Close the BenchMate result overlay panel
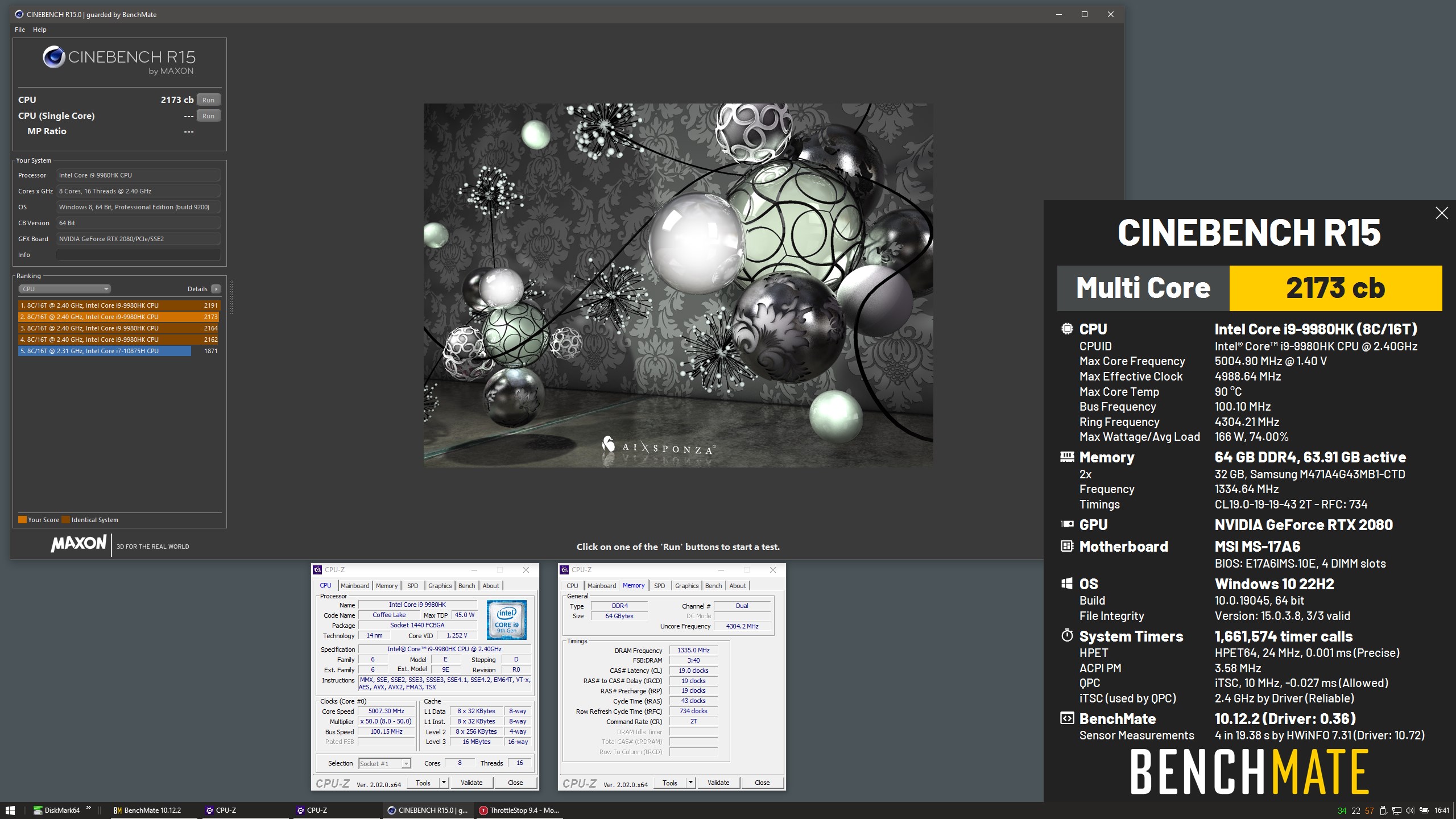The height and width of the screenshot is (819, 1456). [x=1441, y=213]
